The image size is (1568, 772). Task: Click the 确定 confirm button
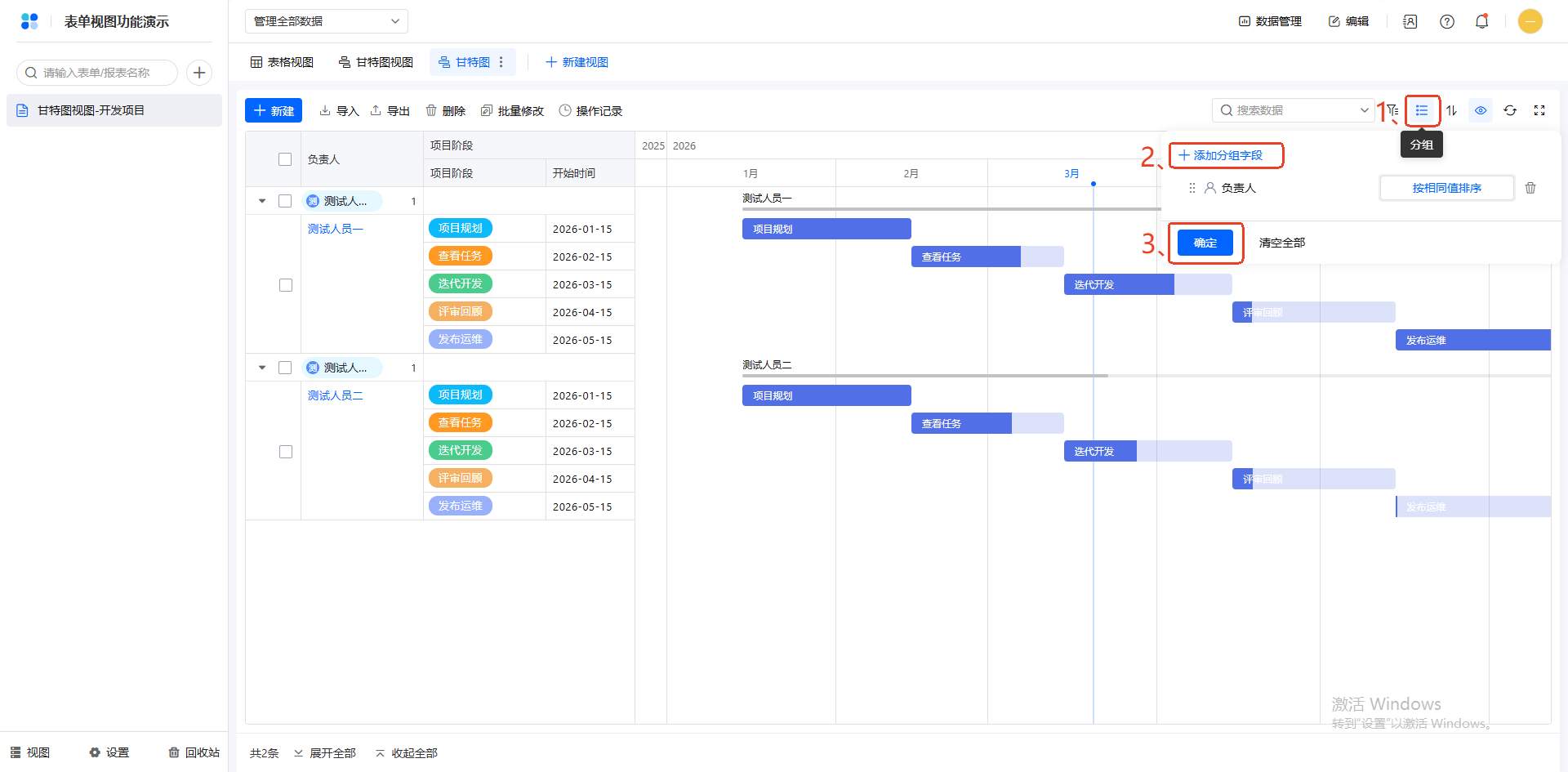coord(1205,243)
